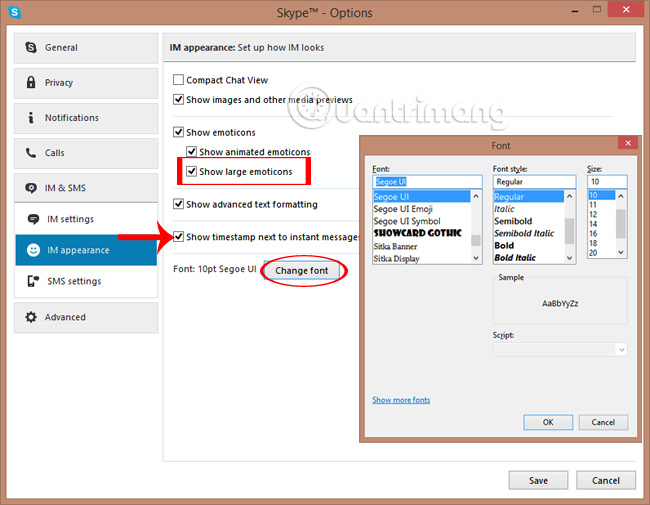Screen dimensions: 650x505
Task: Click the font Size input field
Action: 607,182
